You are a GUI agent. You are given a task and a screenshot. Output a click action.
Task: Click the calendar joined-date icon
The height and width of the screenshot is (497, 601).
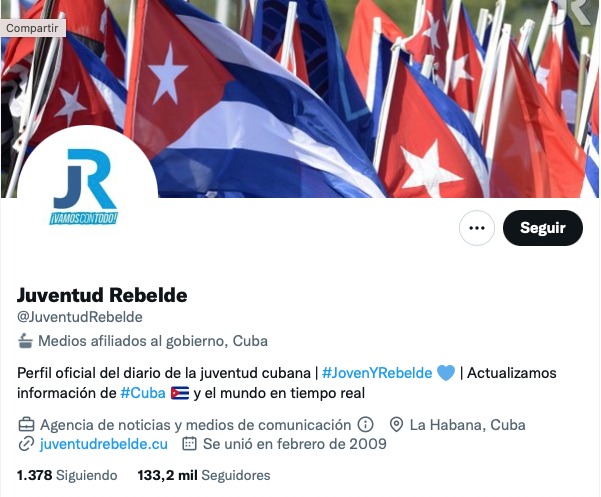[x=189, y=444]
